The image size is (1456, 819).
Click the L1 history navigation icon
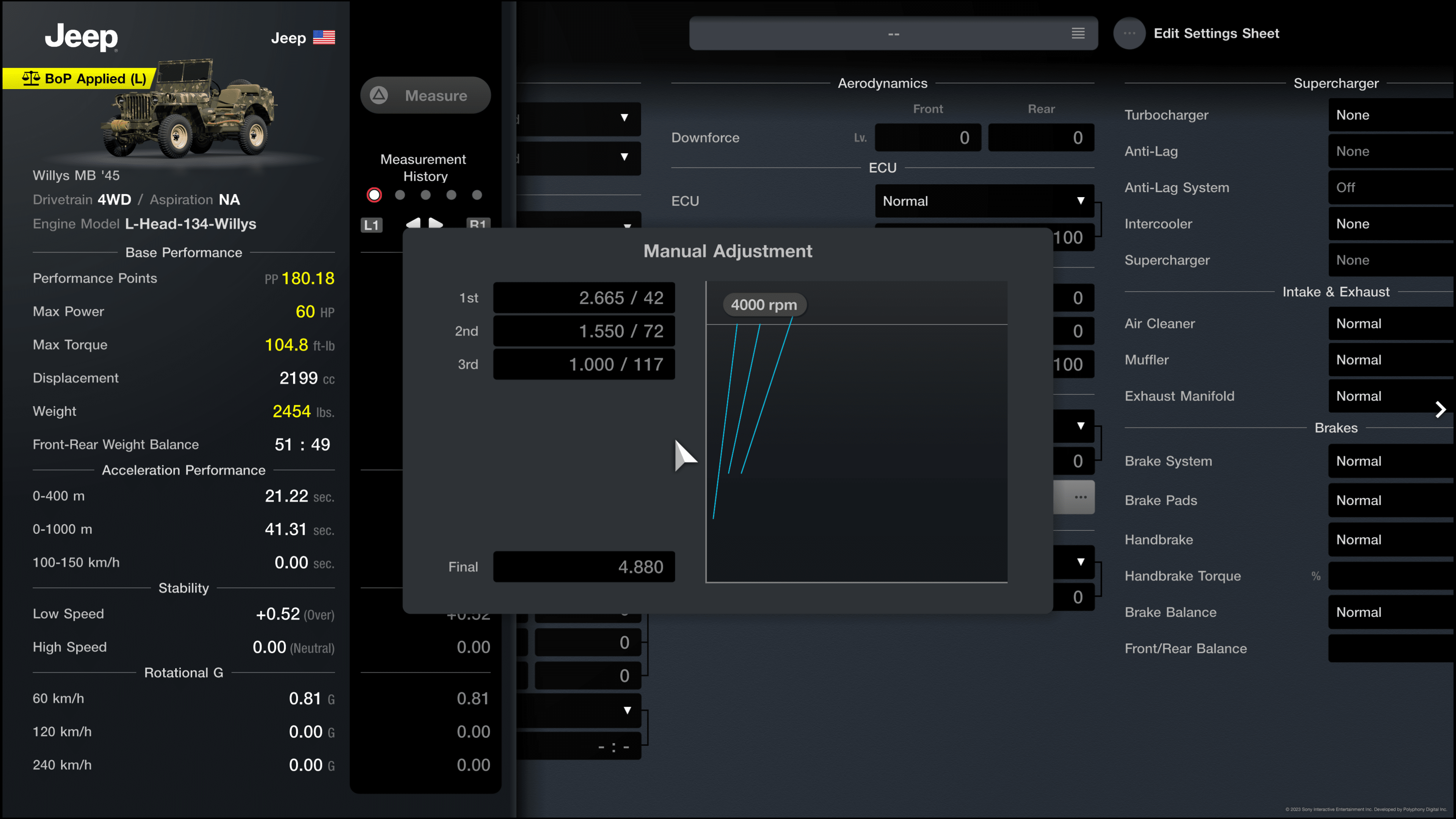[371, 225]
